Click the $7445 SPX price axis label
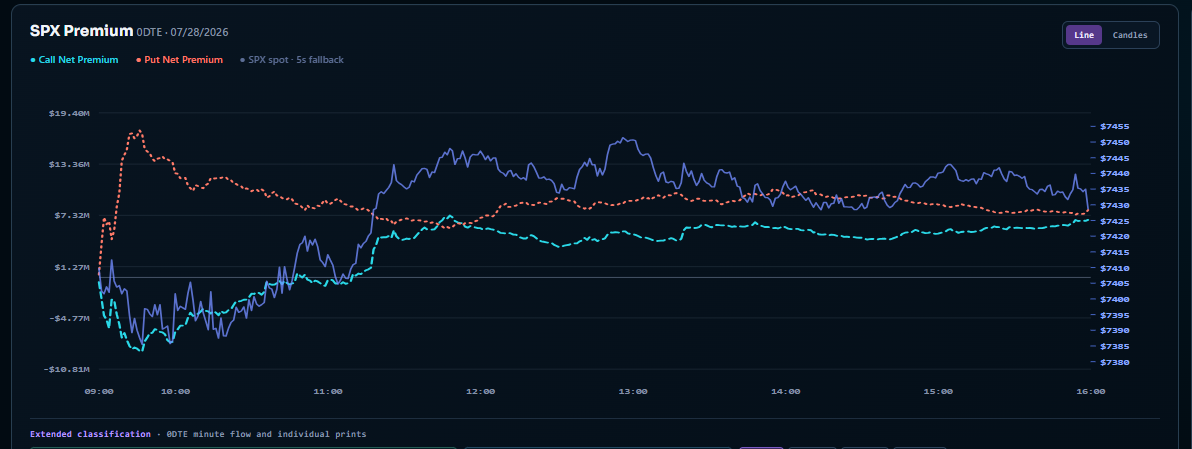 (x=1114, y=159)
